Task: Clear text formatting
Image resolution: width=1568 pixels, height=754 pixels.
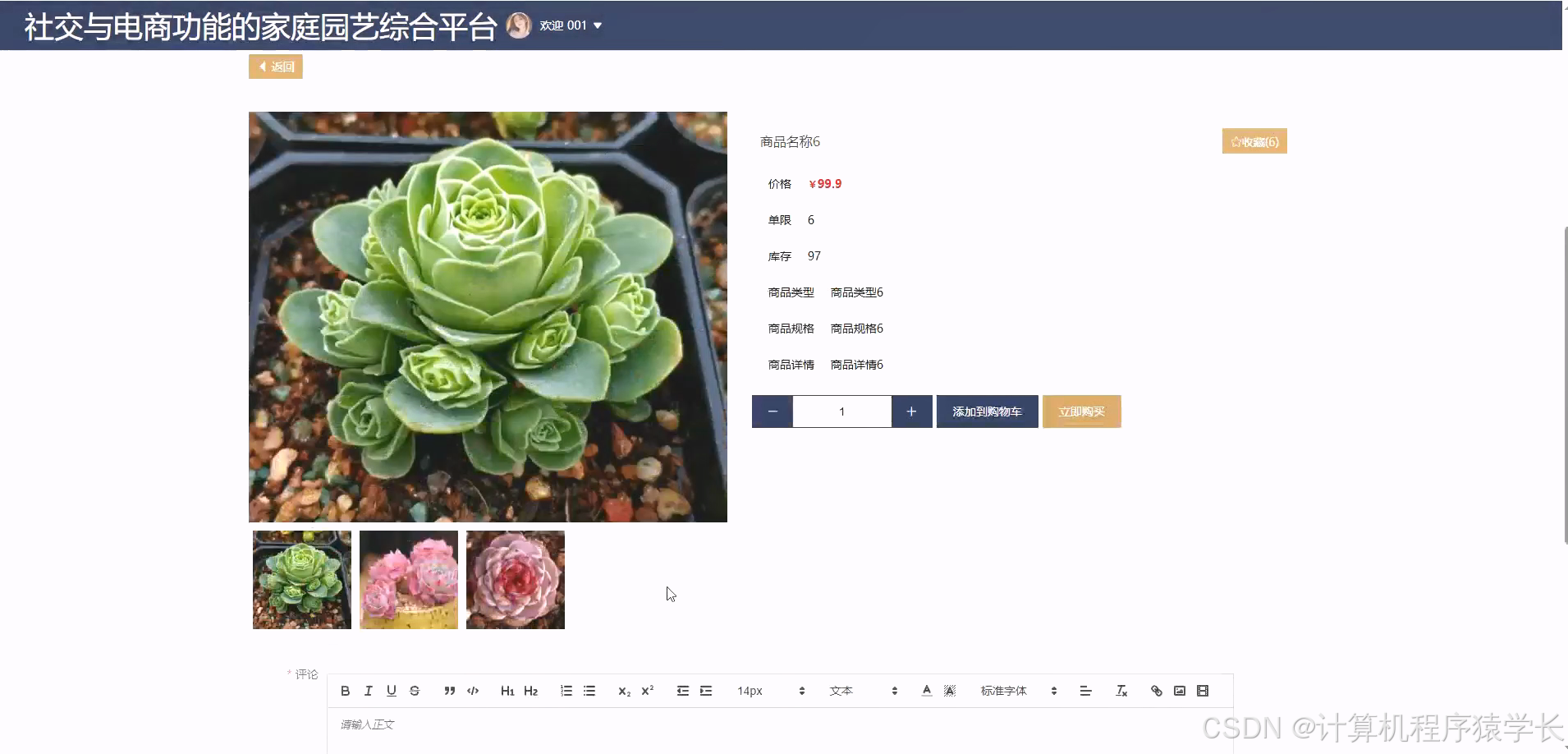Action: 1121,691
